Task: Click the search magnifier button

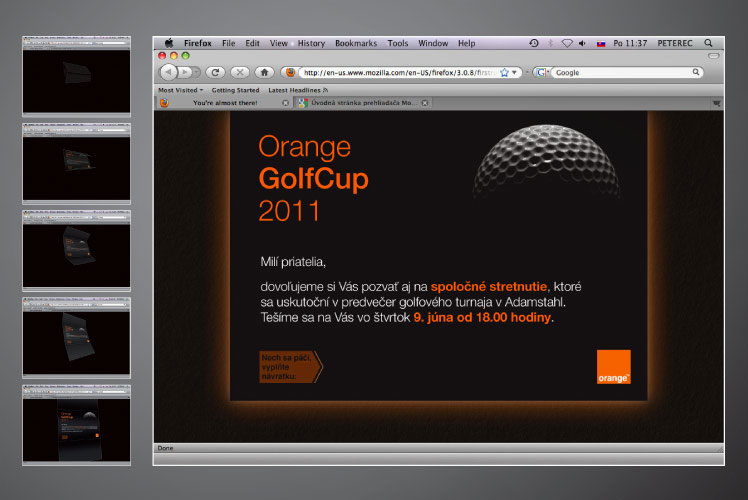Action: coord(696,72)
